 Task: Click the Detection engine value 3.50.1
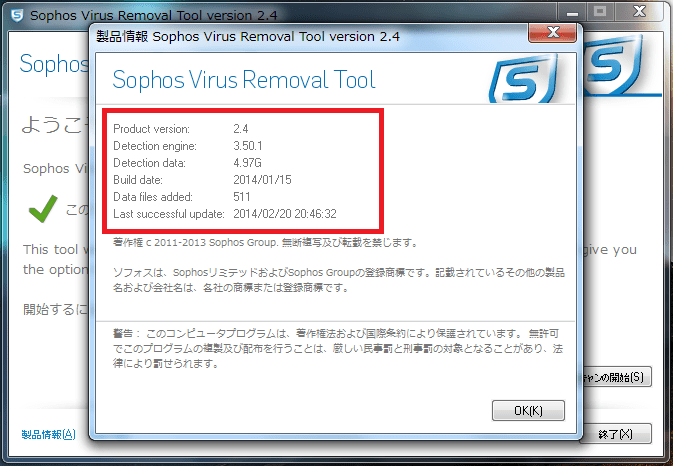[x=248, y=146]
